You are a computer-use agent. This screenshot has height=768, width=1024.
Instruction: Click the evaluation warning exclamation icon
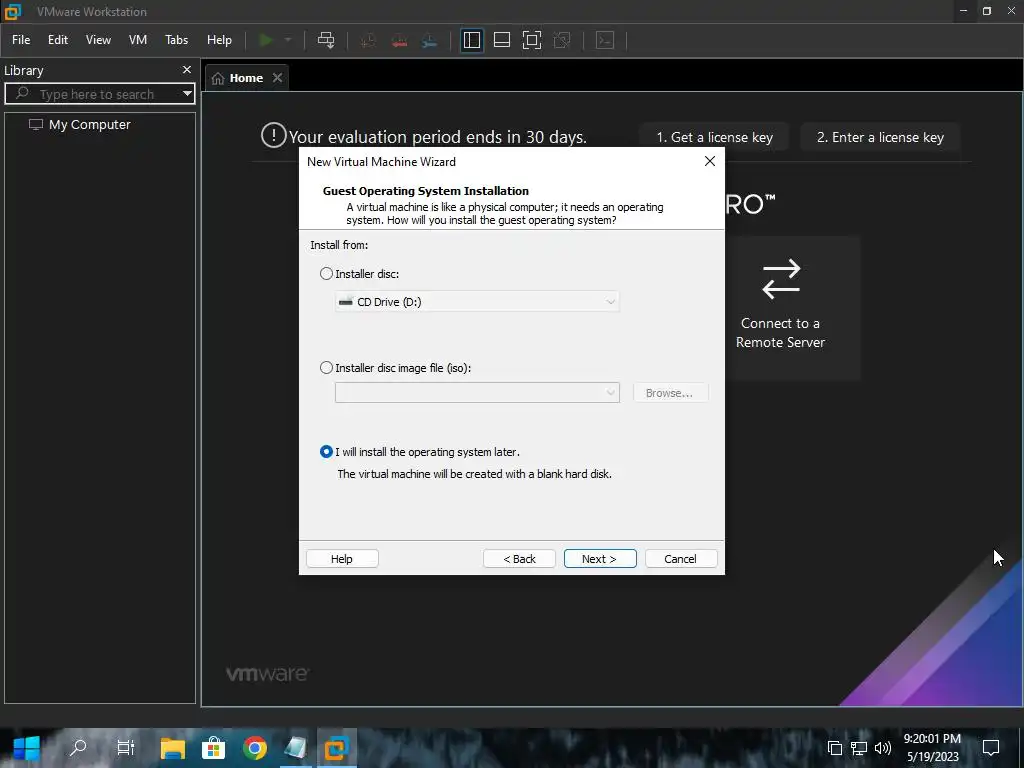tap(273, 135)
